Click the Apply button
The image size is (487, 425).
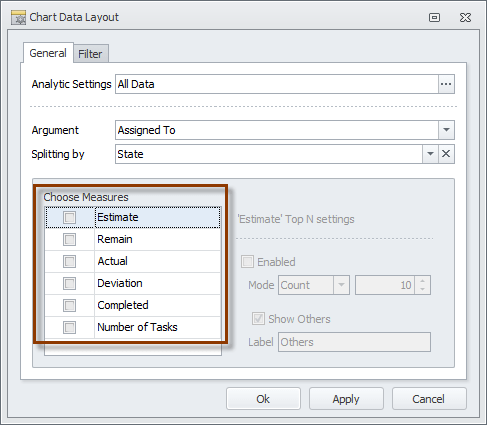click(x=346, y=399)
